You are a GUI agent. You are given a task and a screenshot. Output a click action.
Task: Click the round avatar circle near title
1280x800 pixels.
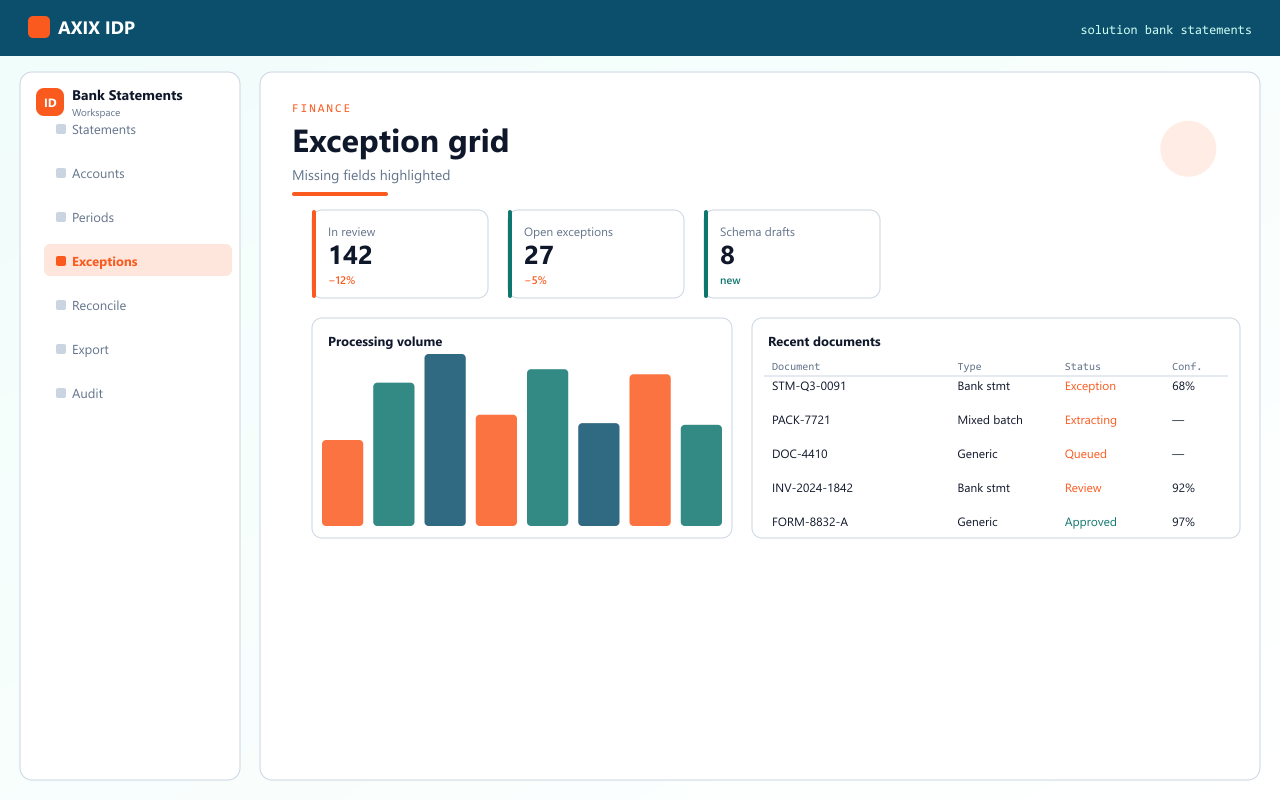pyautogui.click(x=1188, y=149)
